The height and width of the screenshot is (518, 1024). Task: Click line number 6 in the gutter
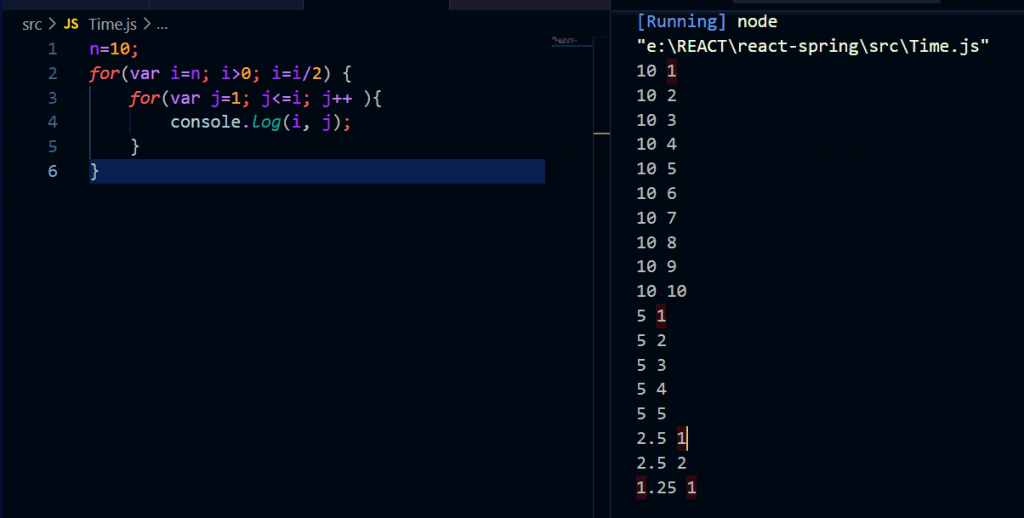point(52,171)
